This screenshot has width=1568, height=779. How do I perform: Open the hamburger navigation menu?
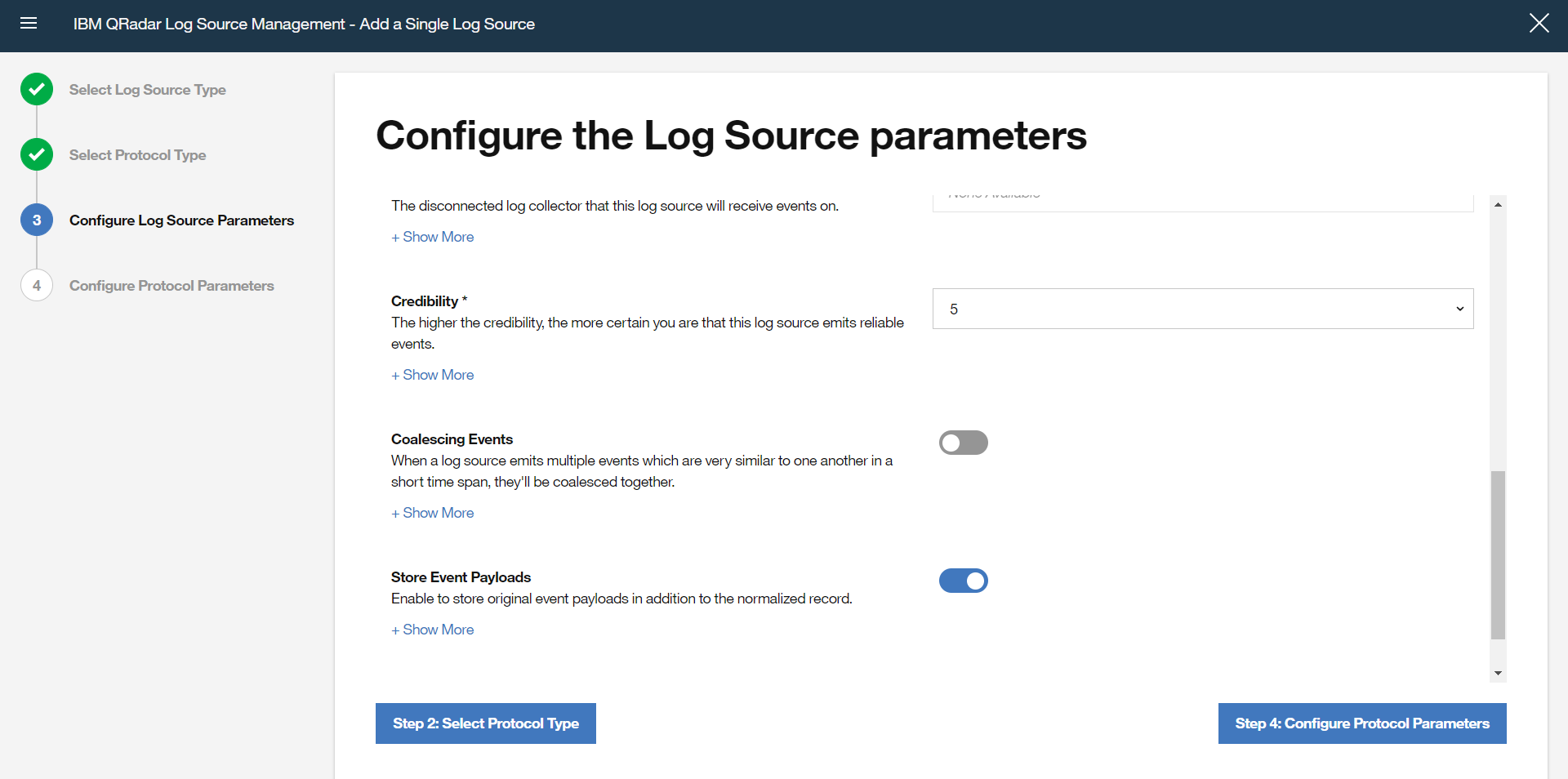[x=29, y=24]
